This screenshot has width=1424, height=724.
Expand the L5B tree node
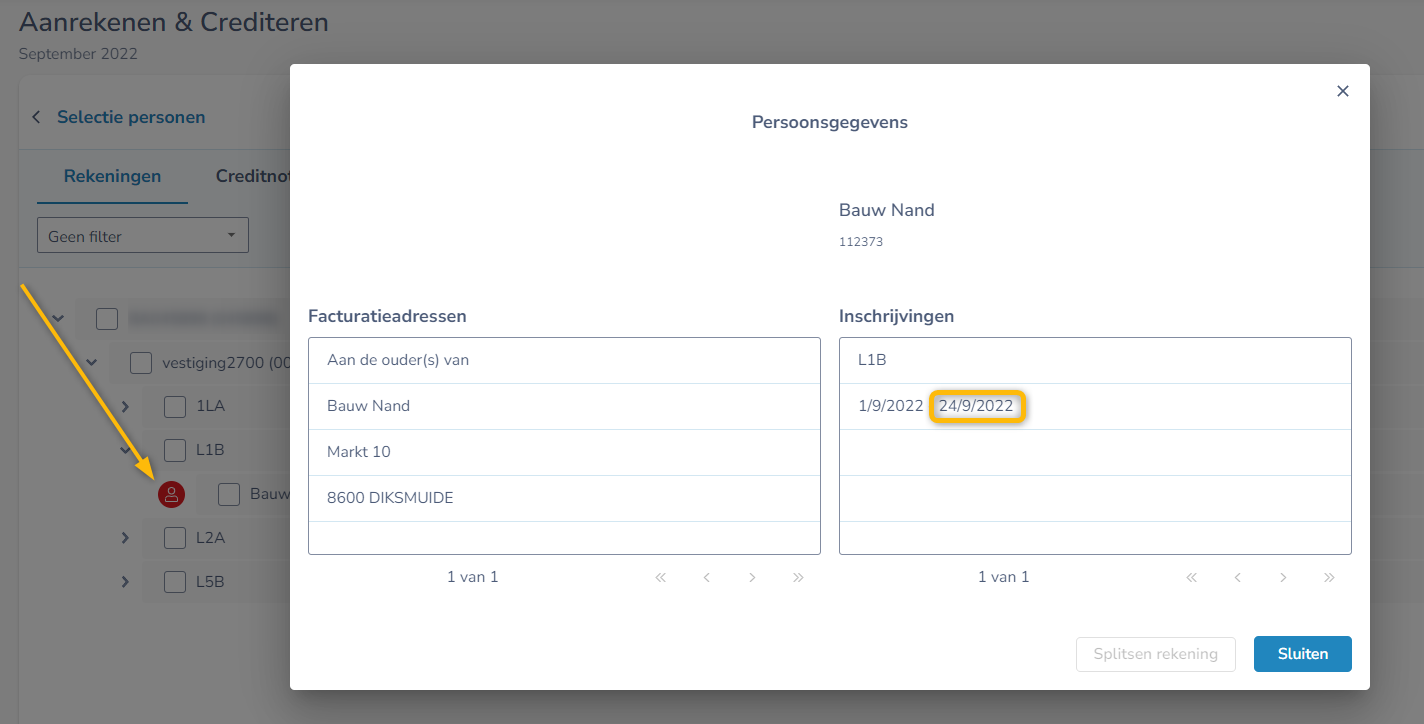tap(125, 582)
